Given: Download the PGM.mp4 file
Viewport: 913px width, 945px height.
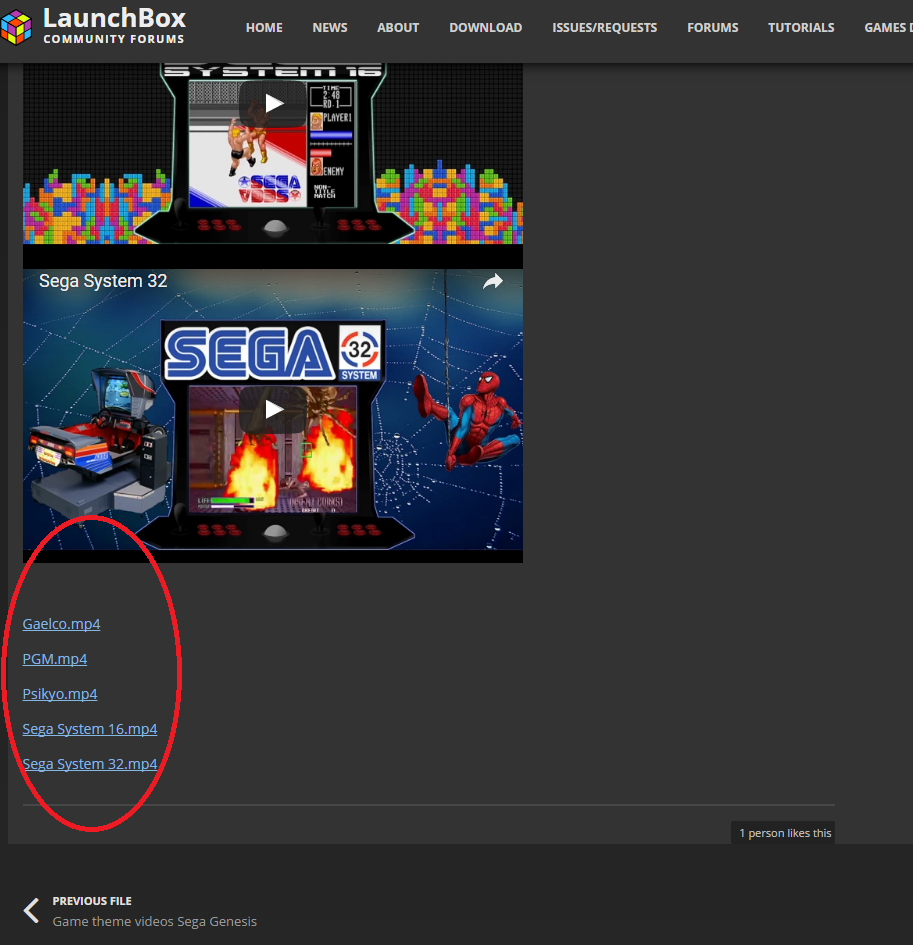Looking at the screenshot, I should tap(55, 659).
